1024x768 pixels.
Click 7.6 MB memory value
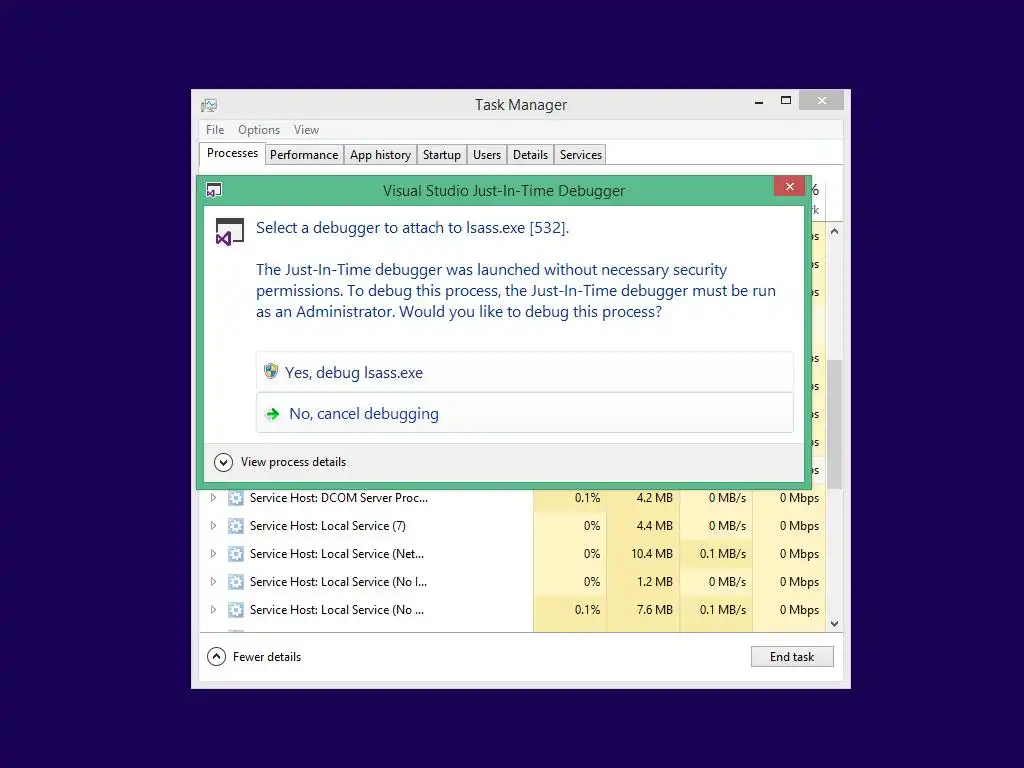[x=654, y=610]
